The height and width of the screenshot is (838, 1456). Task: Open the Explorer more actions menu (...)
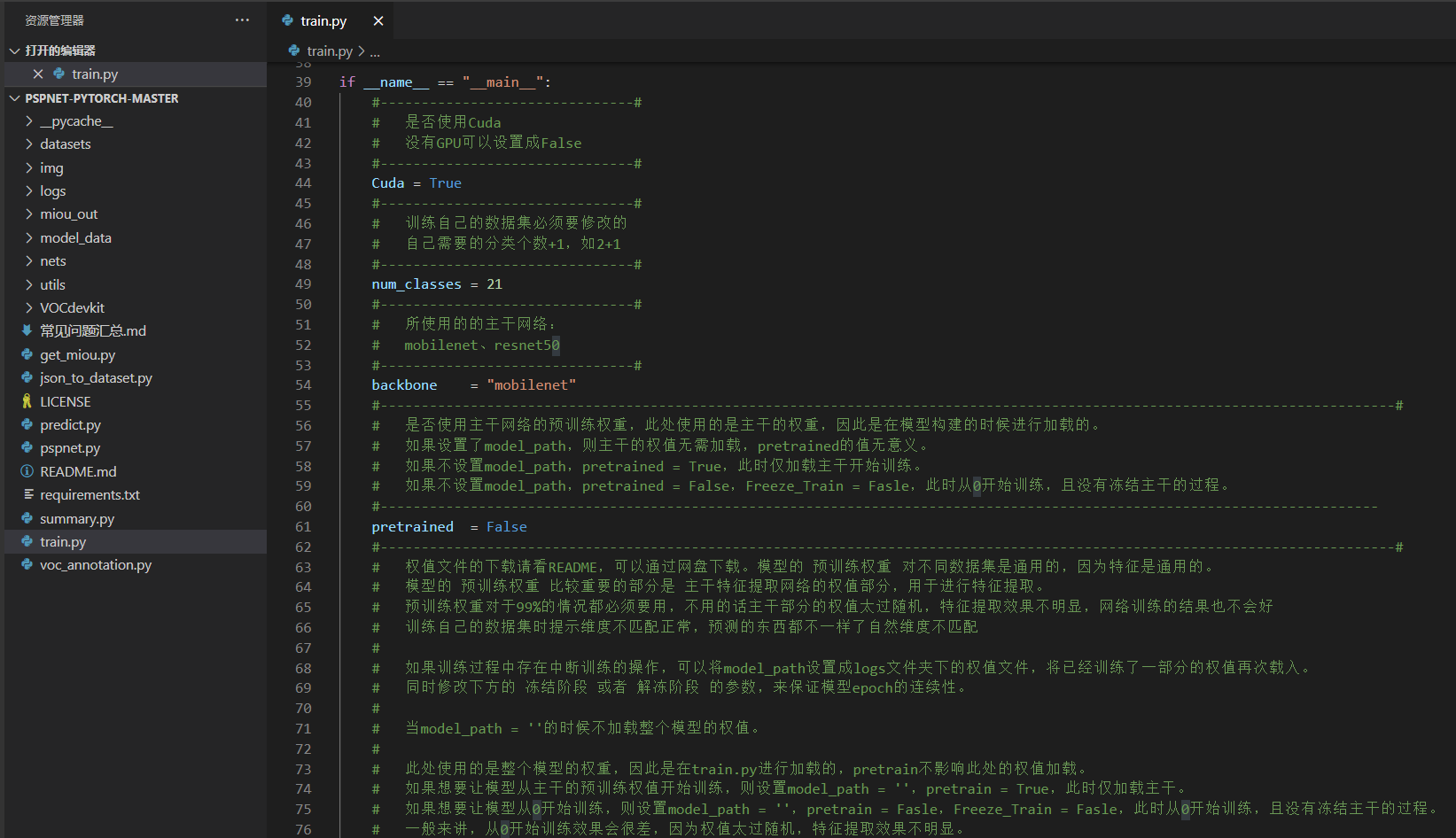[x=241, y=19]
